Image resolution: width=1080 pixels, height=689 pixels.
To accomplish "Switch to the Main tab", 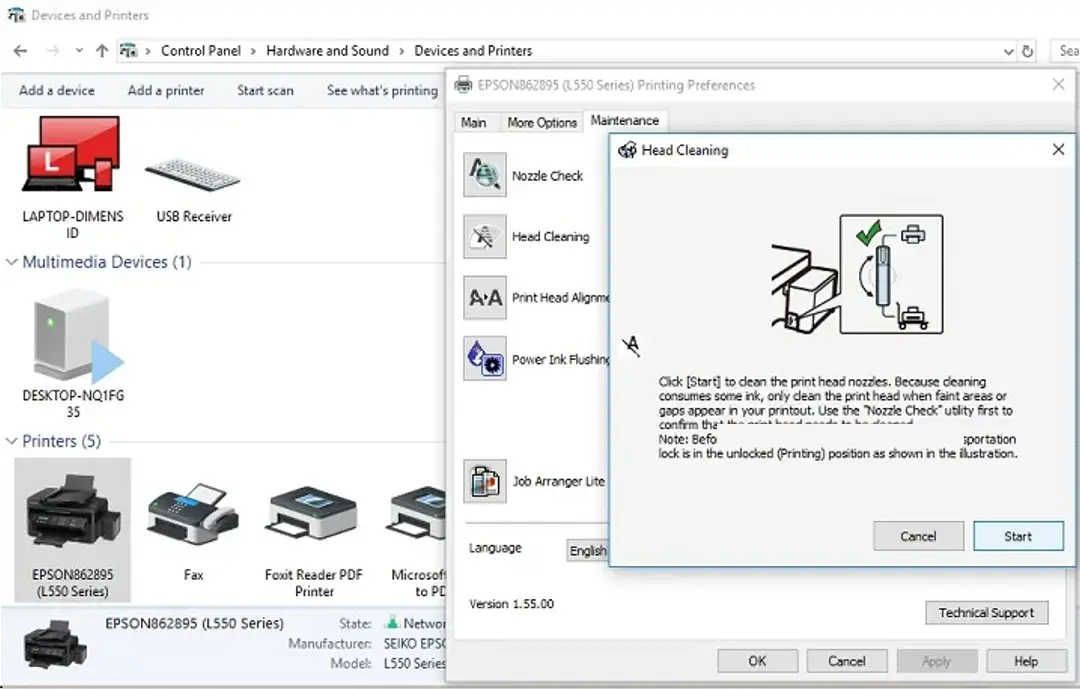I will click(473, 122).
